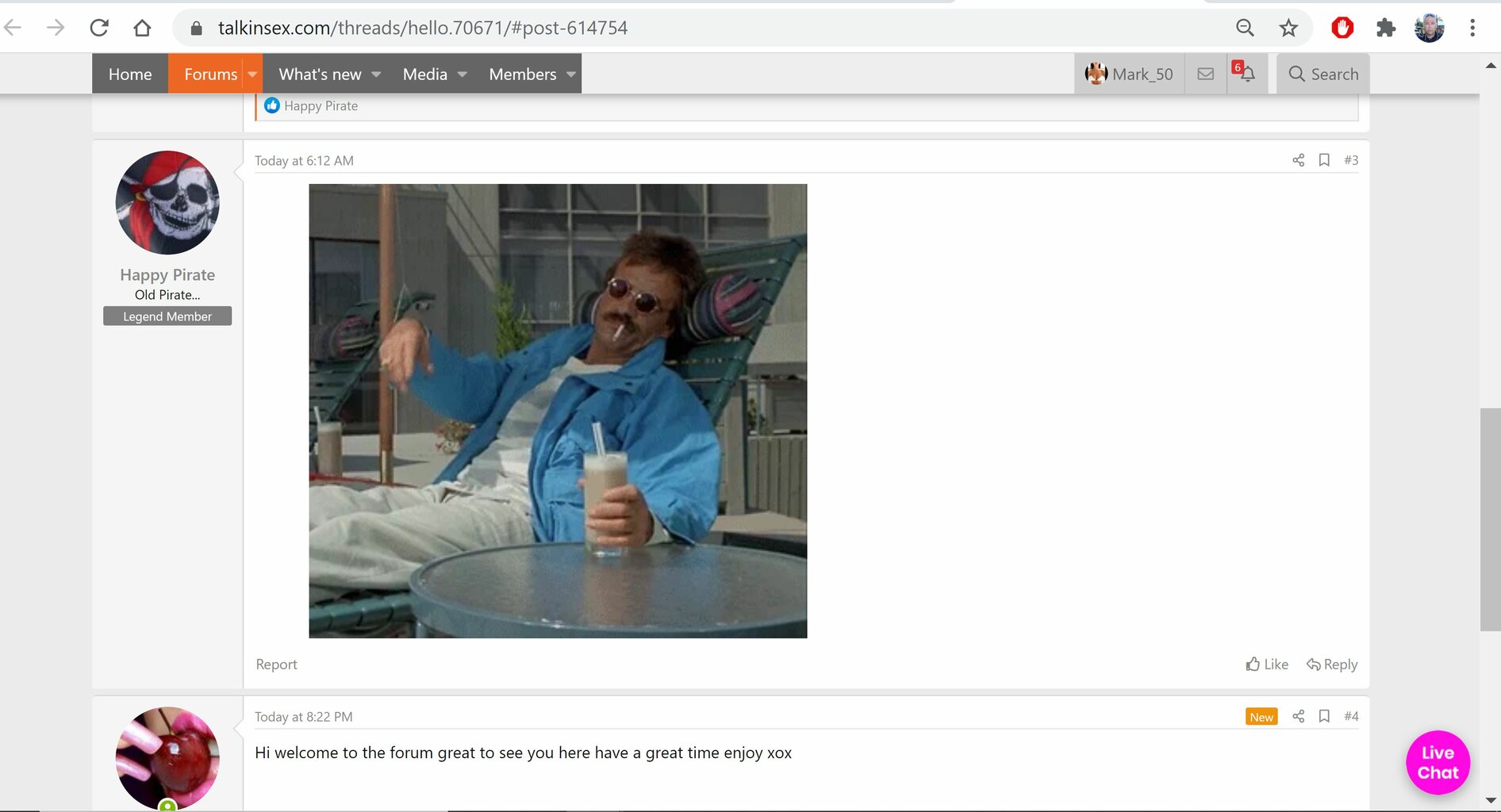Click the browser reload page icon
1501x812 pixels.
[x=99, y=28]
